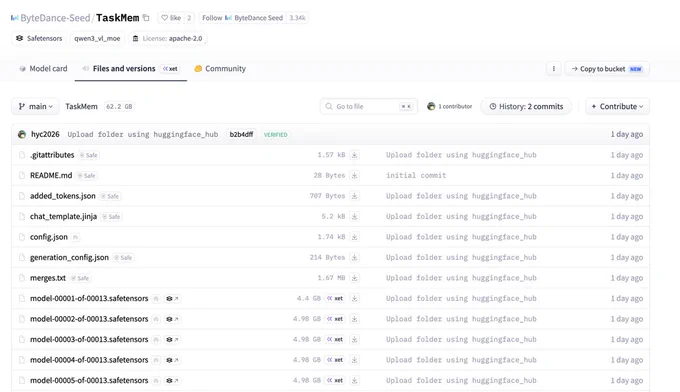Download added_tokens.json

[354, 196]
